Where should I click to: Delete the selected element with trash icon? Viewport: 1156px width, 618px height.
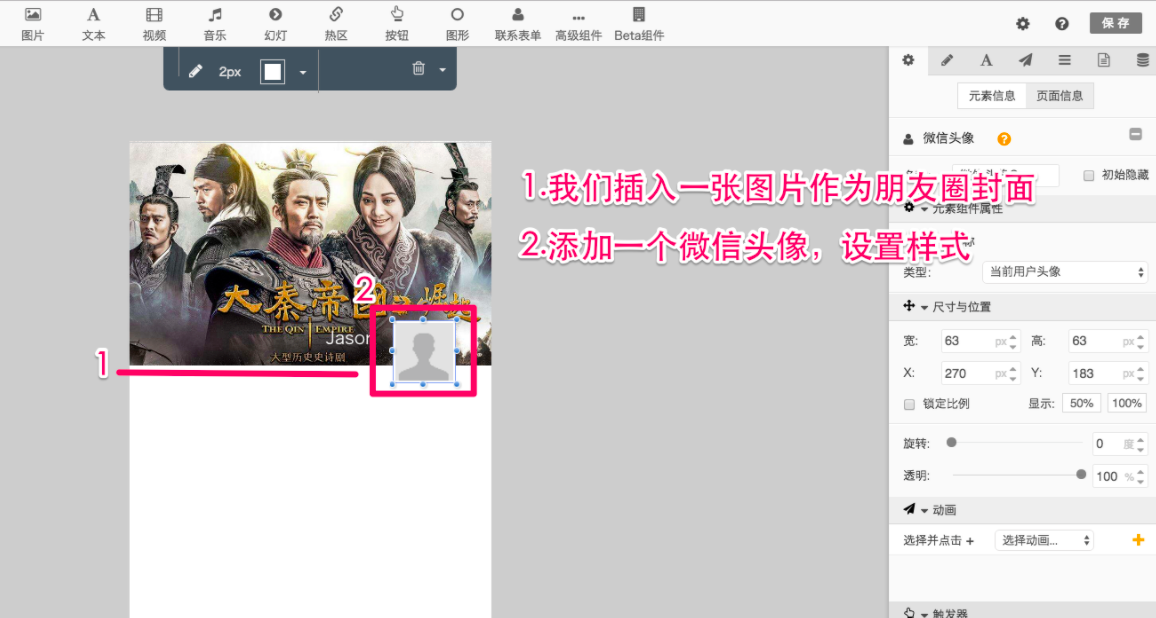click(x=418, y=69)
